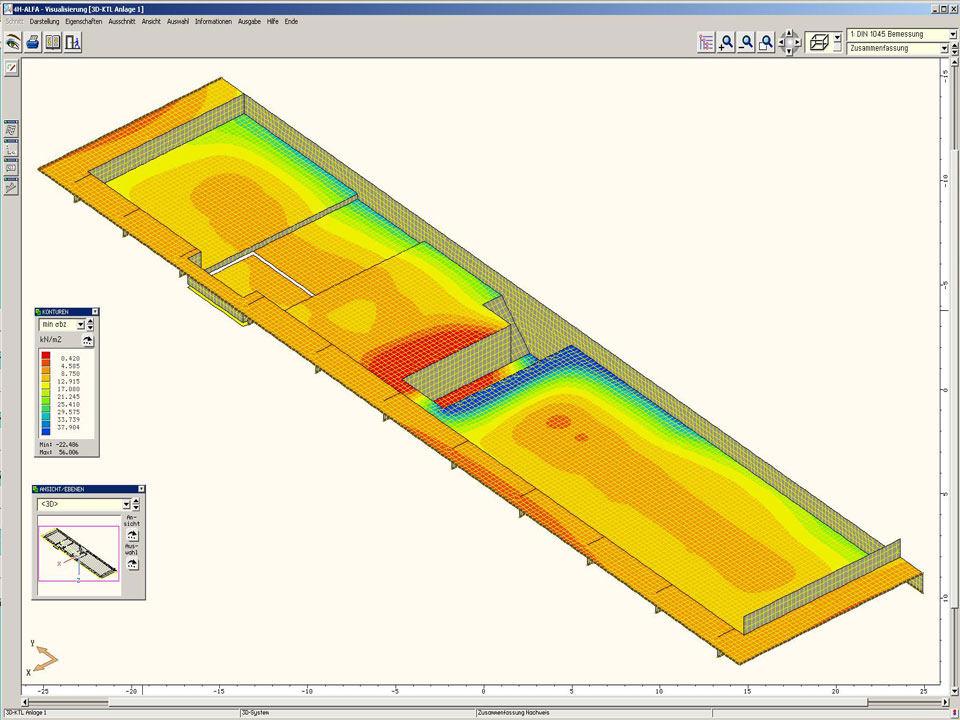Open the Darstellung menu
Viewport: 960px width, 720px height.
point(44,21)
